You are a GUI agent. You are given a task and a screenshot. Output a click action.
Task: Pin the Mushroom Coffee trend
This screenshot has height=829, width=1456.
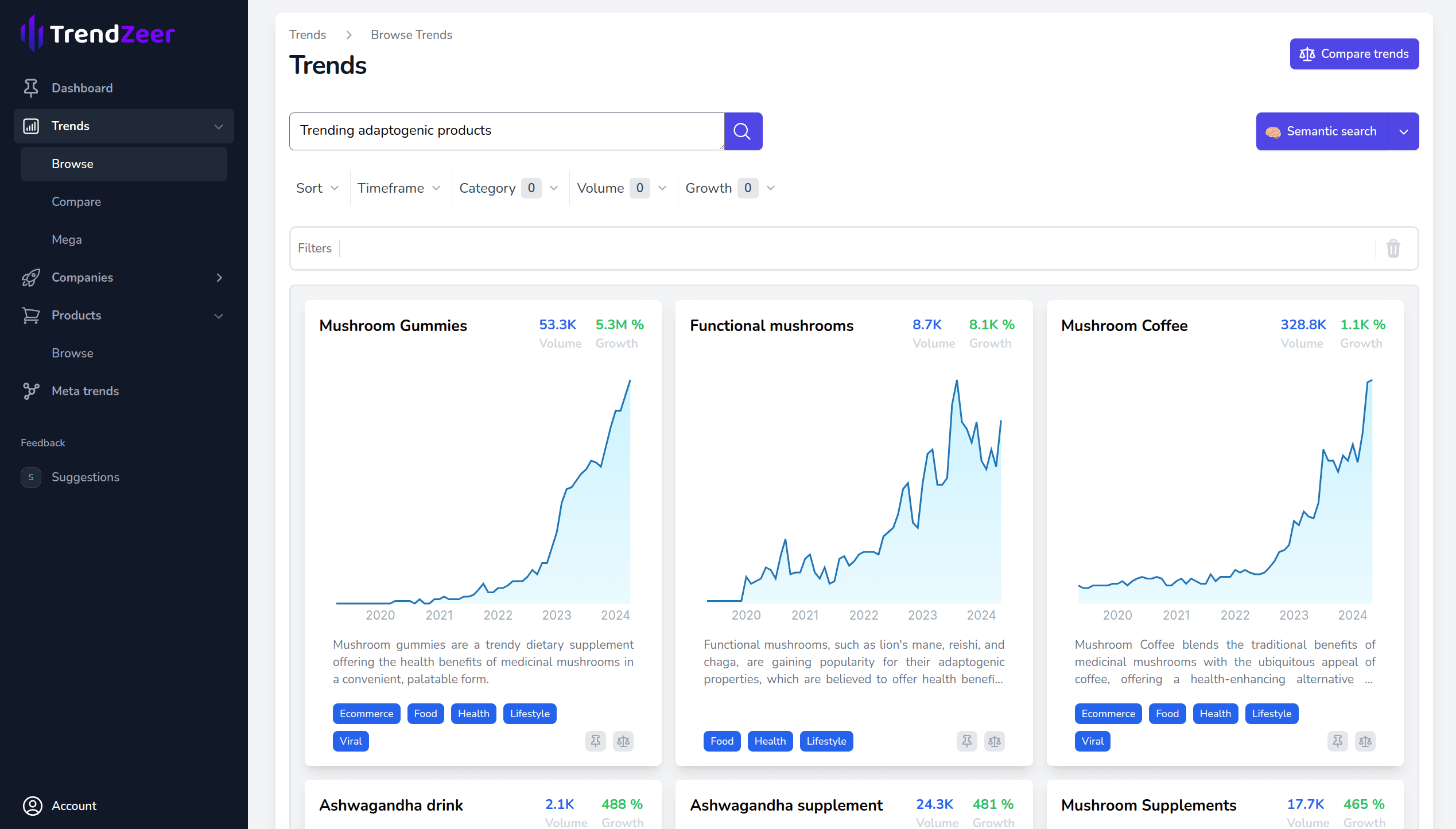[x=1337, y=741]
